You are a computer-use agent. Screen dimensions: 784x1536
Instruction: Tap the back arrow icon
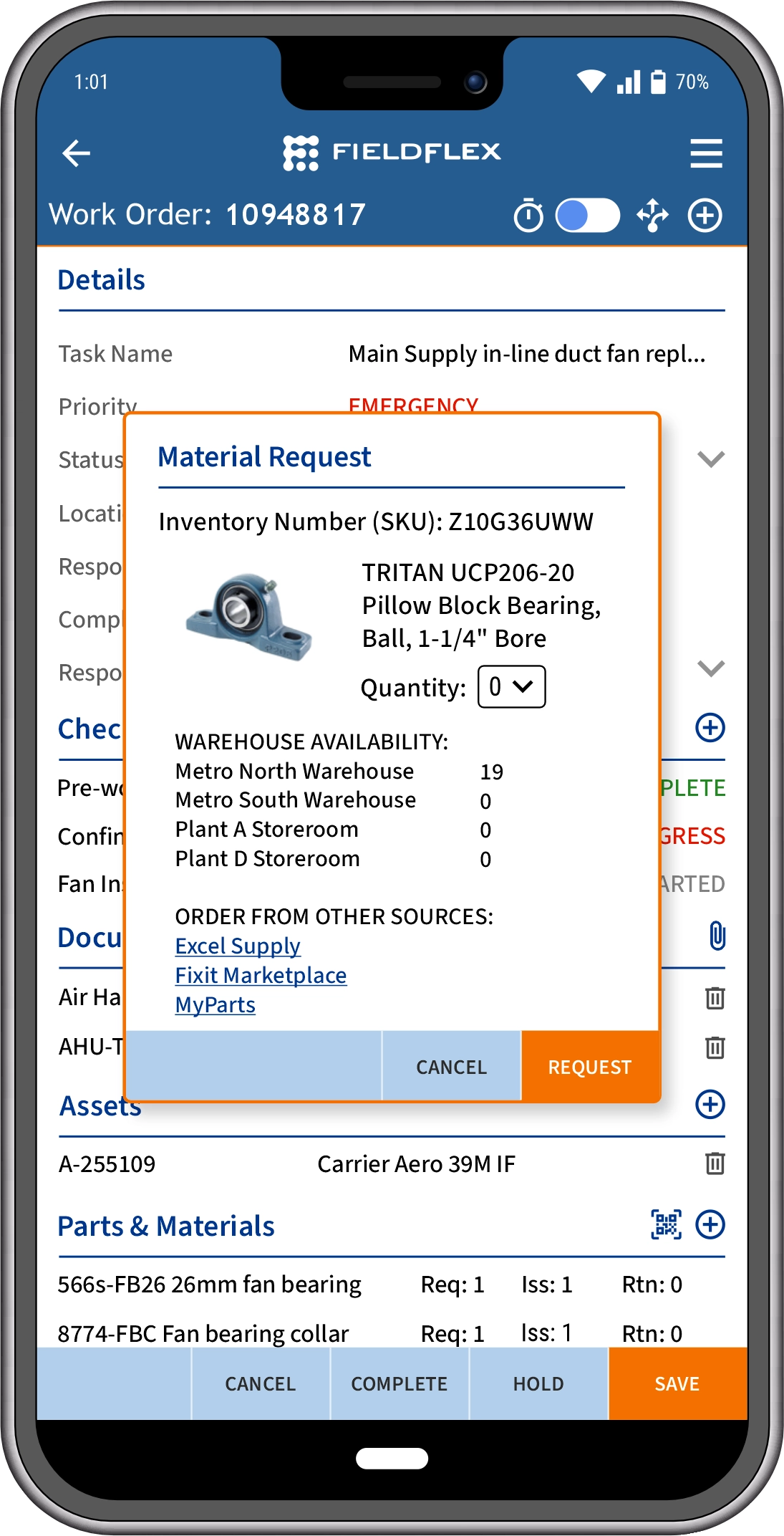click(x=76, y=153)
